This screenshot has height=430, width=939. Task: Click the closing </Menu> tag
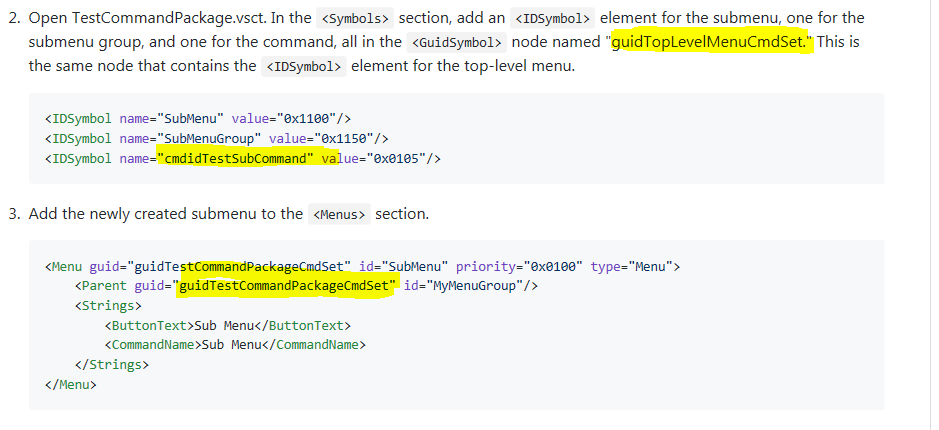coord(70,384)
